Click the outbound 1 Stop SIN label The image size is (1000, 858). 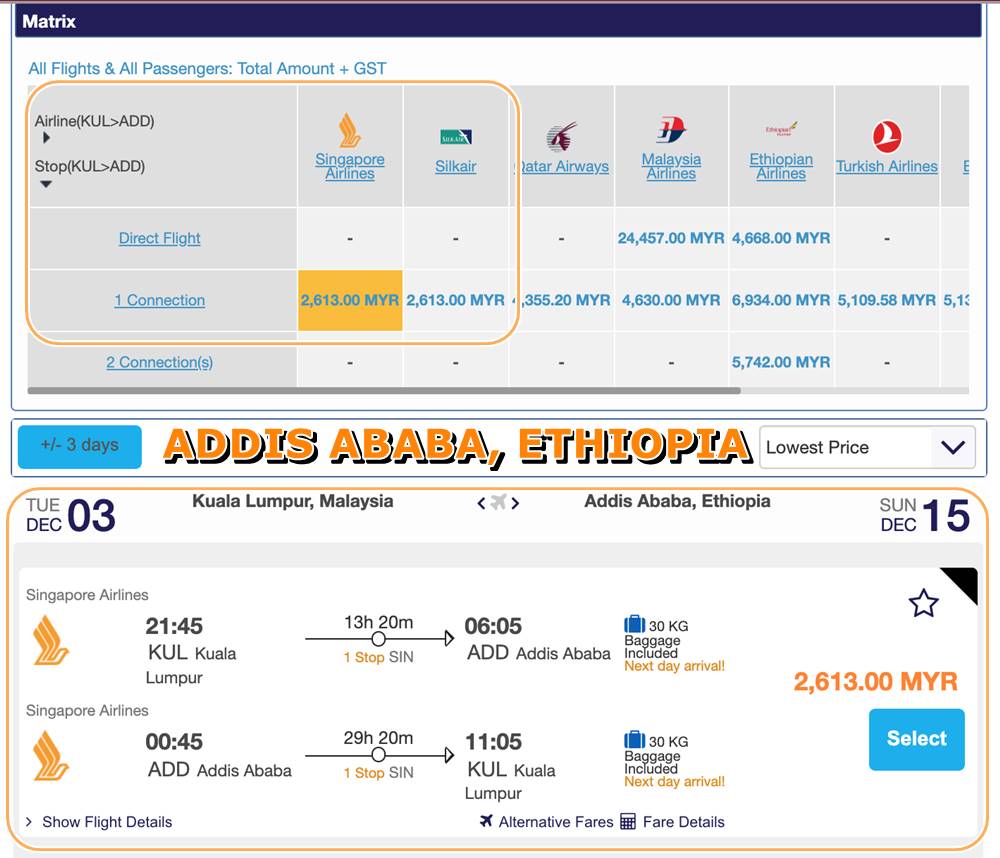point(378,657)
